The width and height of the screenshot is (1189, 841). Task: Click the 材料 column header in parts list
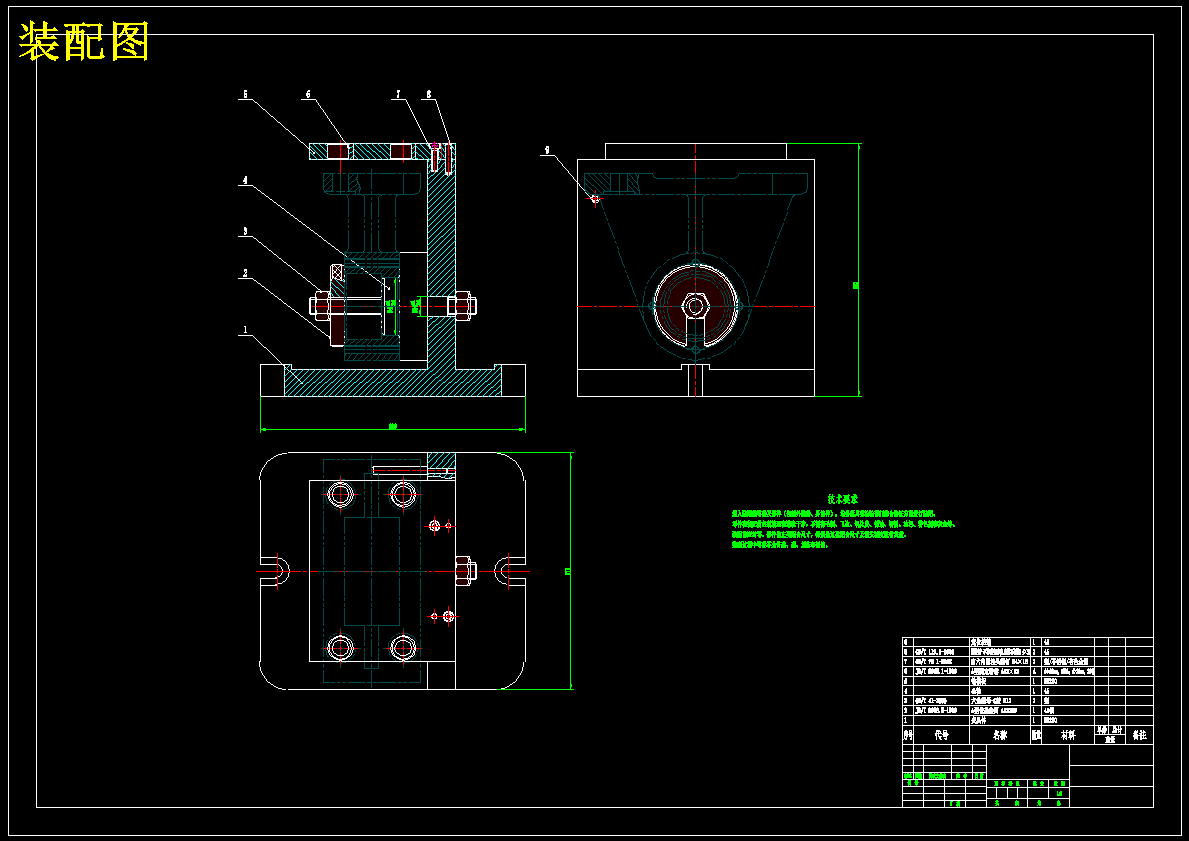[1068, 735]
